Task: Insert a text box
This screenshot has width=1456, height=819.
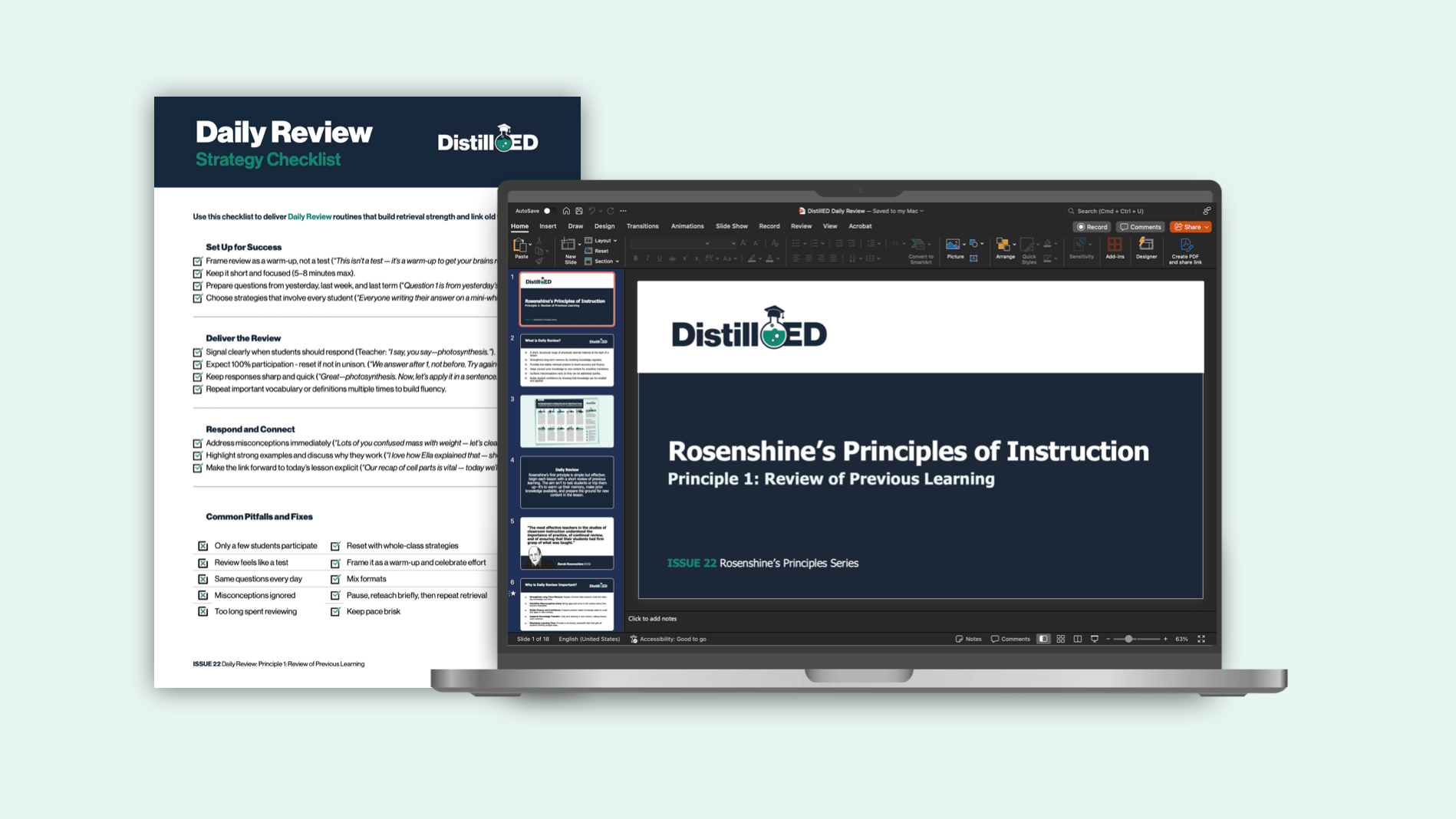Action: coord(973,258)
